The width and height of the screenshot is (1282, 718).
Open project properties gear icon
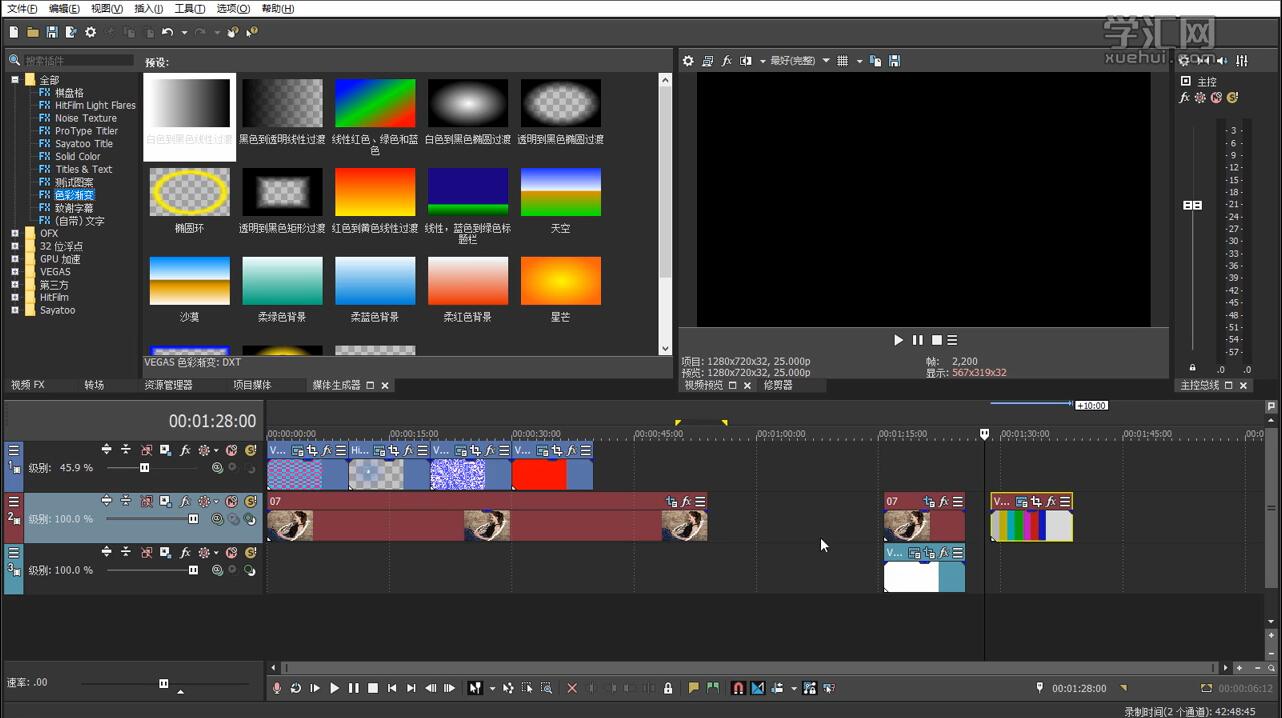pos(90,32)
